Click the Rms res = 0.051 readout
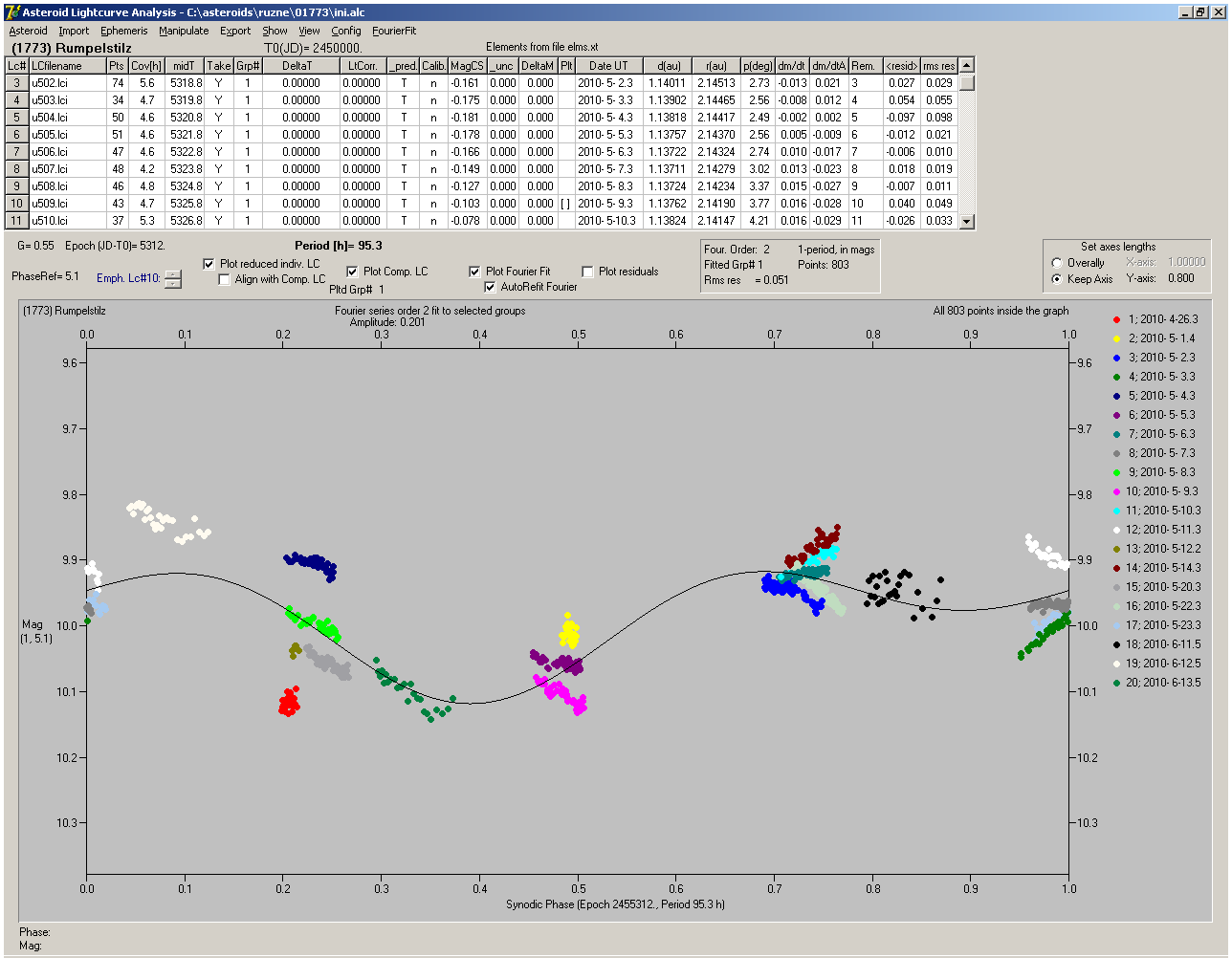The width and height of the screenshot is (1232, 958). coord(746,280)
